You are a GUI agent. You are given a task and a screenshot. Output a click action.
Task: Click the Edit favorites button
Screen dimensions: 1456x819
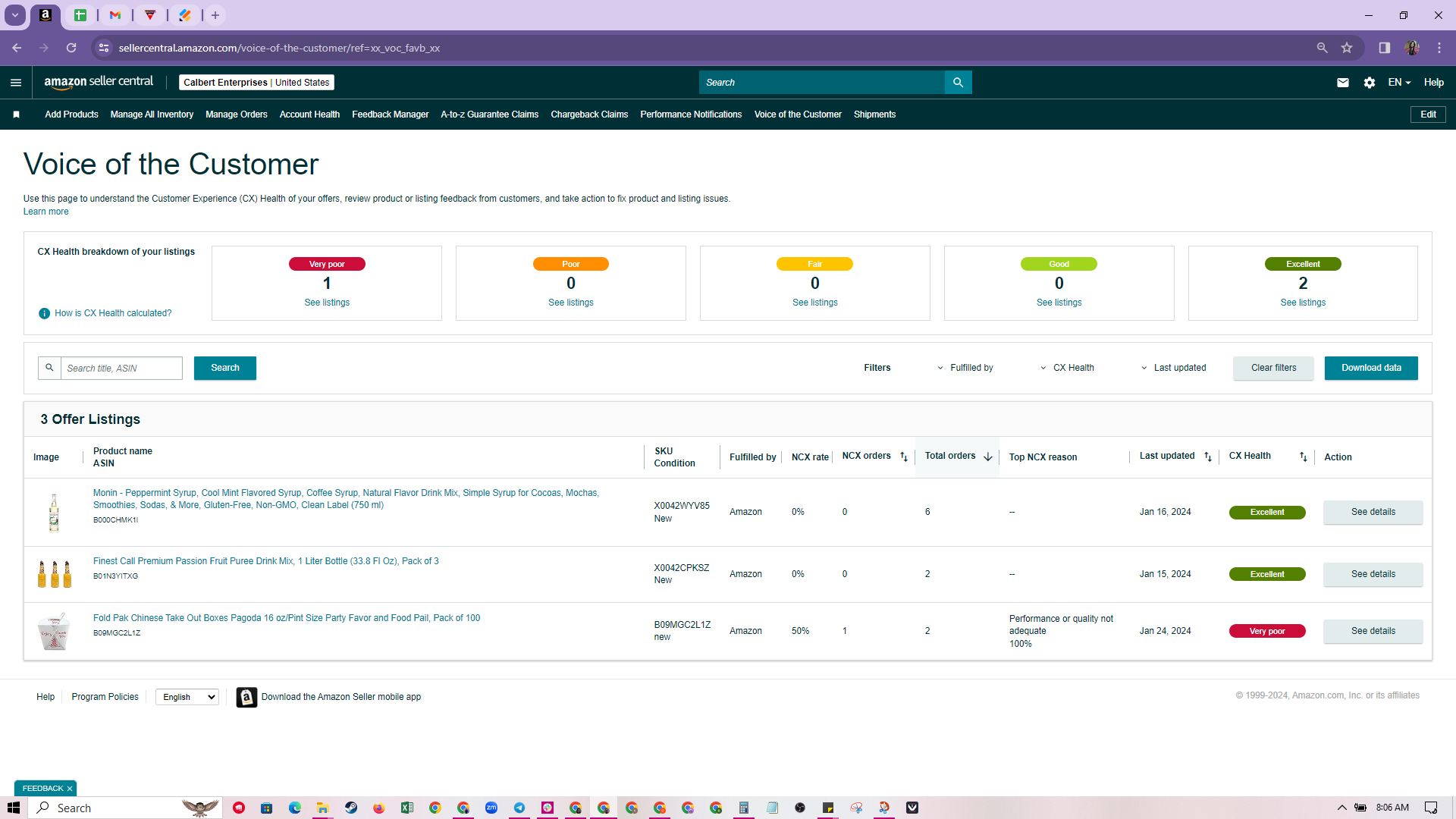coord(1428,115)
